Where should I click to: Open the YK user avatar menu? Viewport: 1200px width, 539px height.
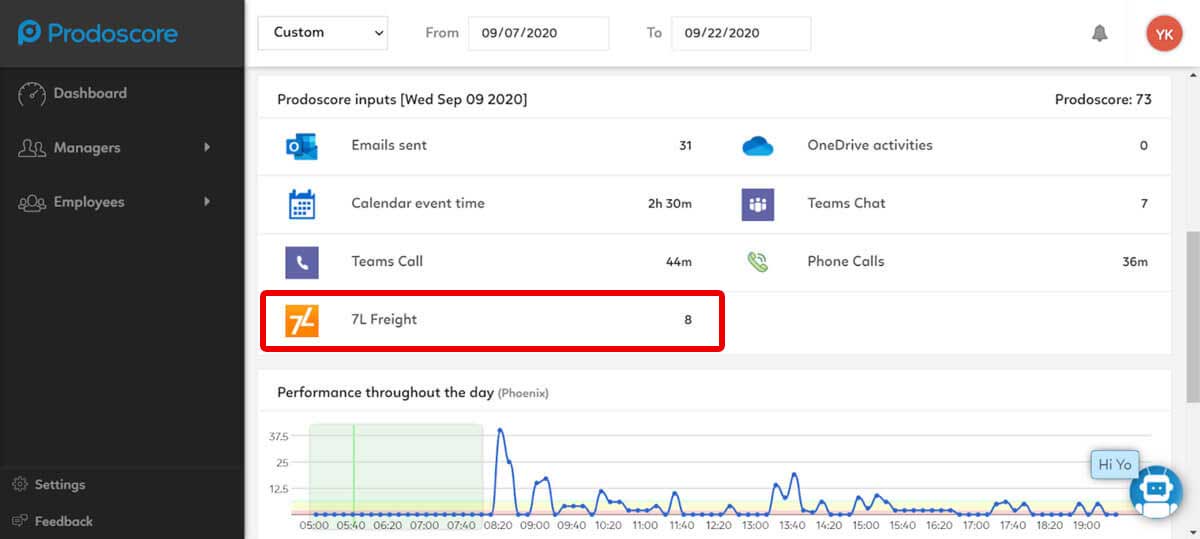1164,33
